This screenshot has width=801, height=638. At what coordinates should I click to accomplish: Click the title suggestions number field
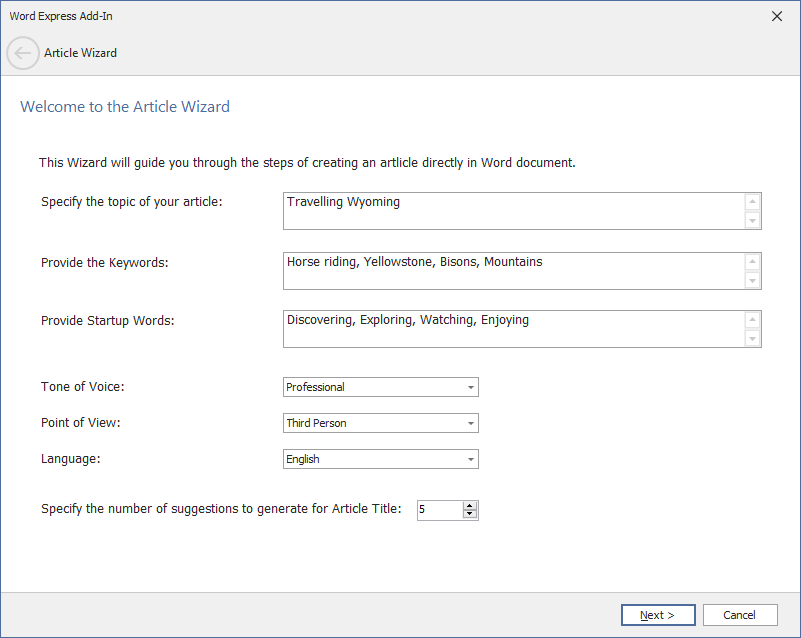tap(439, 510)
